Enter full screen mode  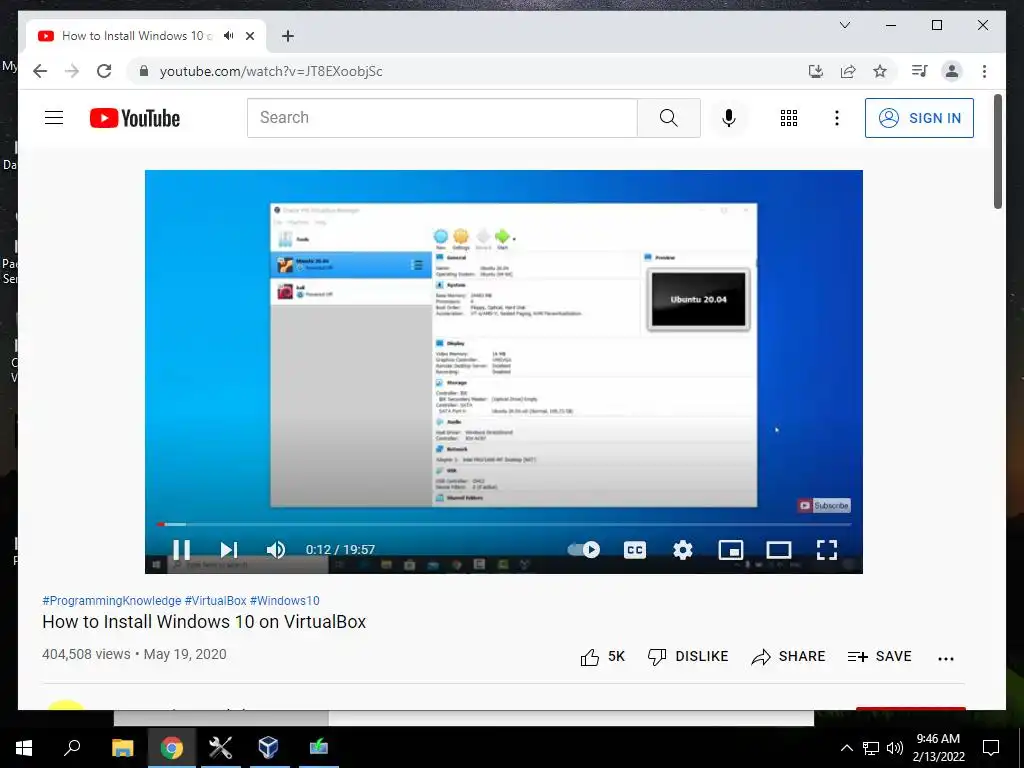pyautogui.click(x=827, y=550)
